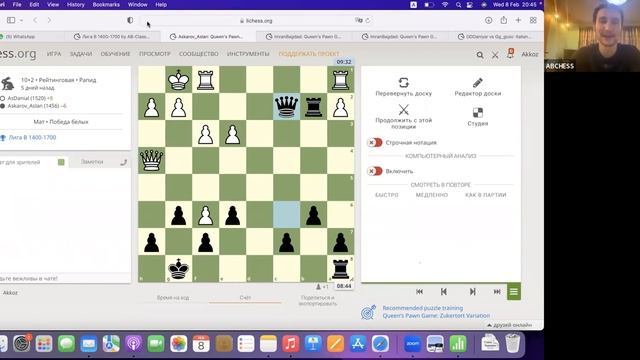
Task: Open Лига B 1400-1700 tournament link
Action: pyautogui.click(x=32, y=138)
